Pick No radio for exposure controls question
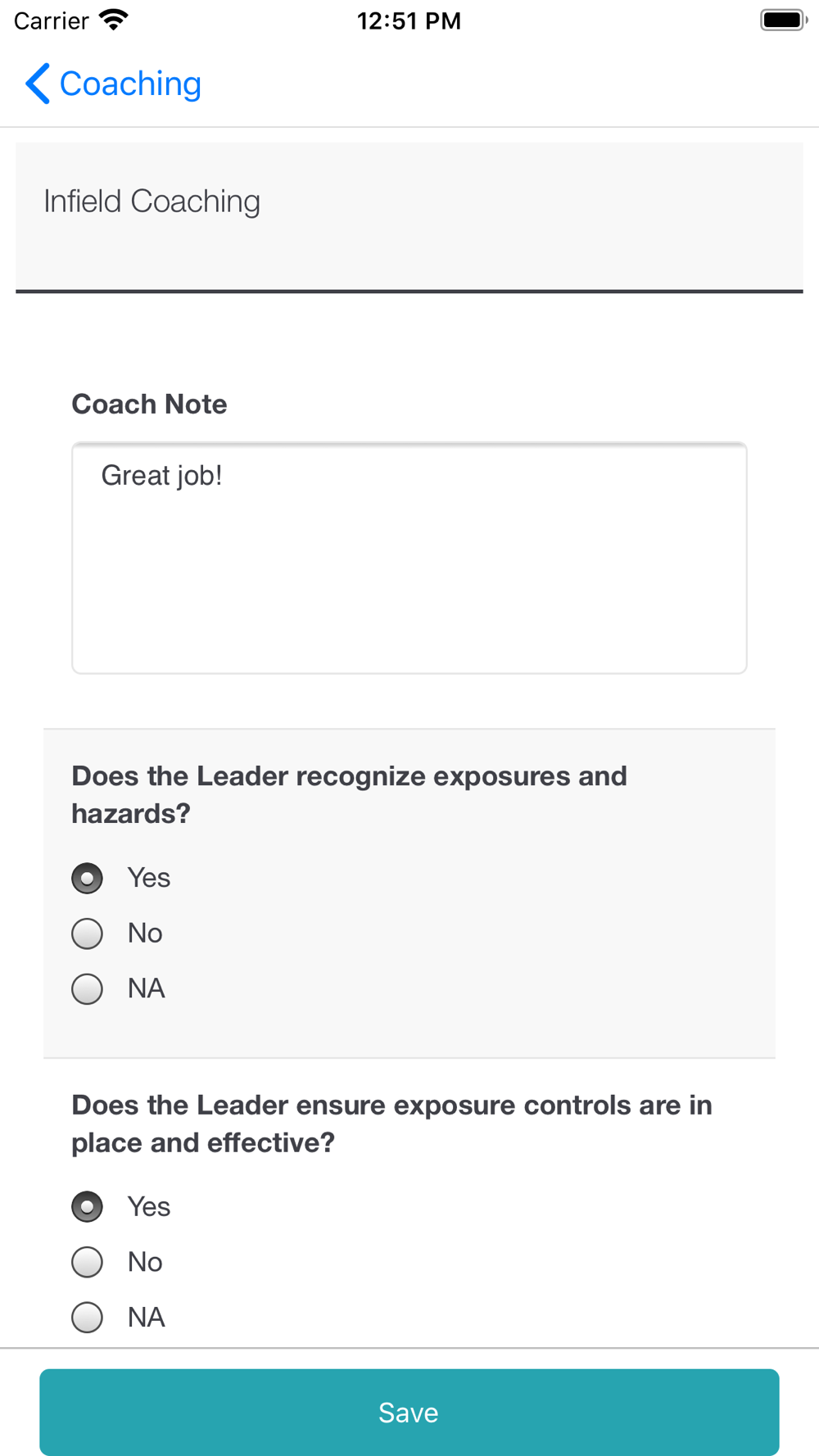819x1456 pixels. pyautogui.click(x=88, y=1262)
